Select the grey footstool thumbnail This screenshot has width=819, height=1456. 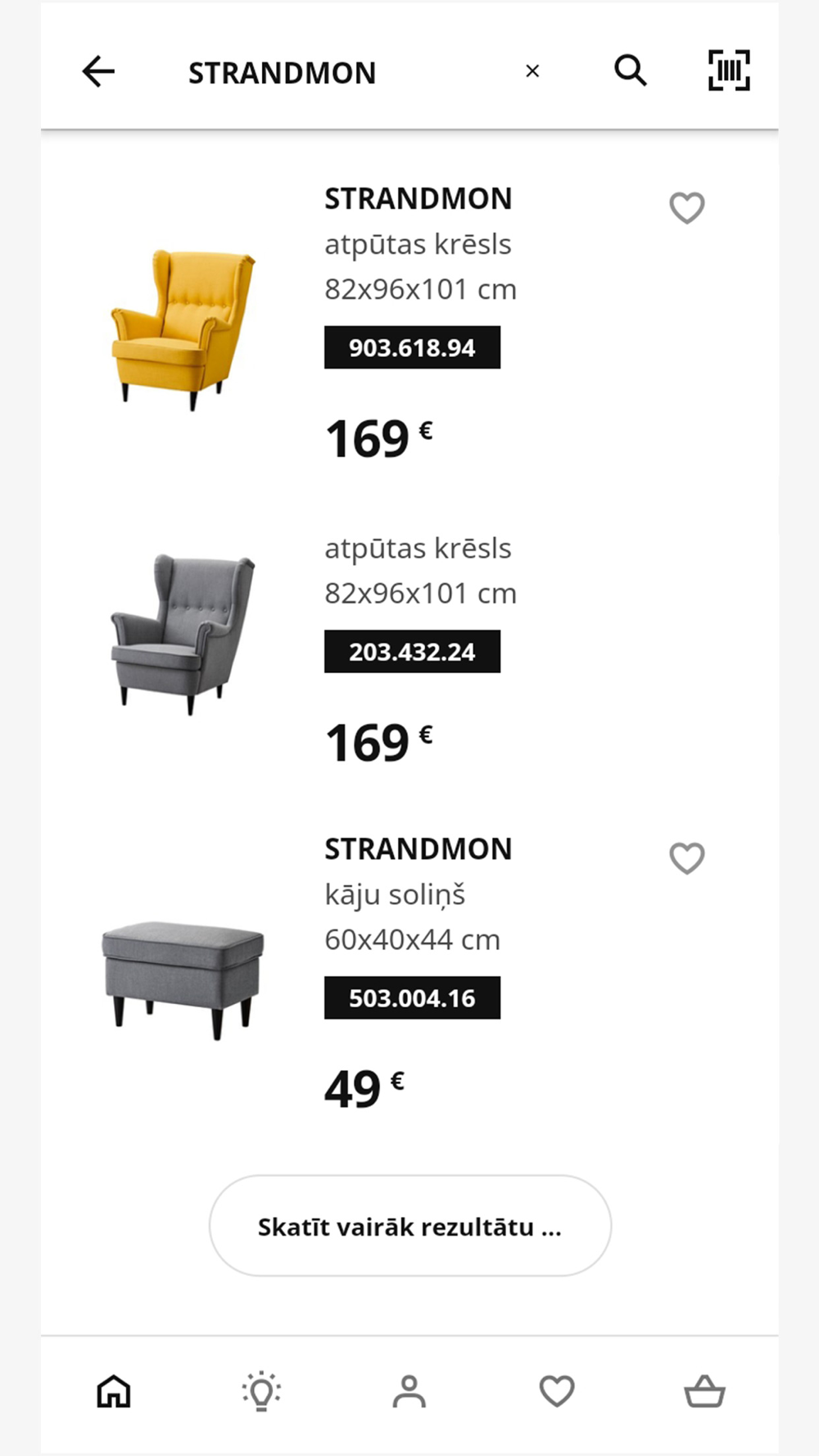[183, 979]
